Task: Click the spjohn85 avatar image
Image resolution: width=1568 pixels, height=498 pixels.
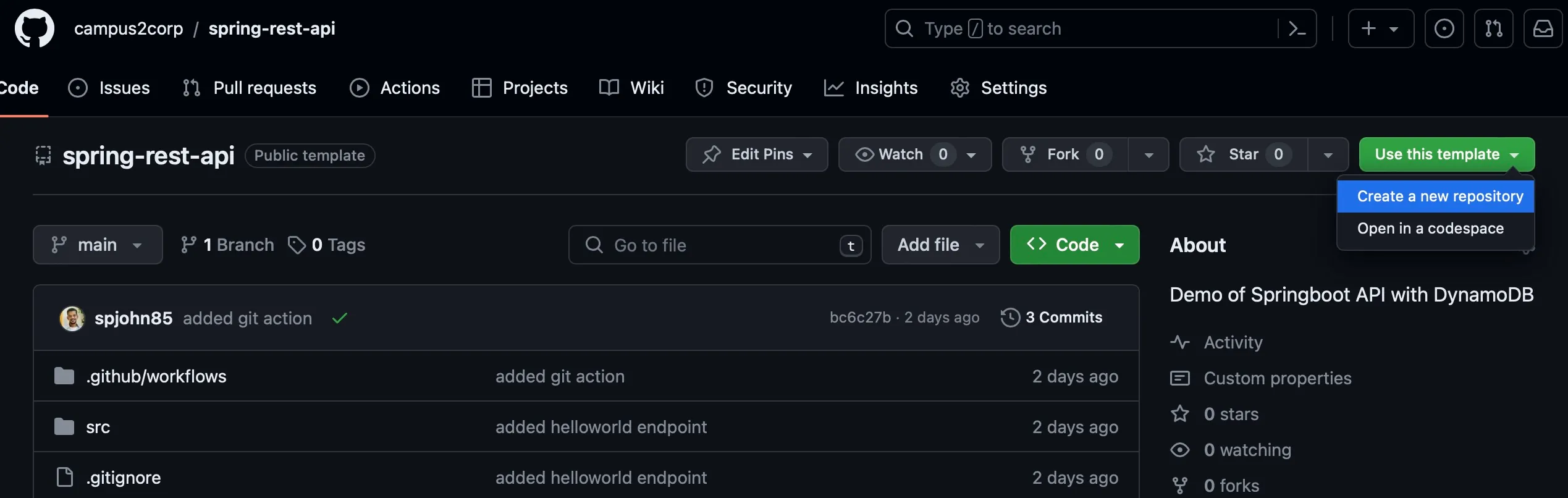Action: 72,318
